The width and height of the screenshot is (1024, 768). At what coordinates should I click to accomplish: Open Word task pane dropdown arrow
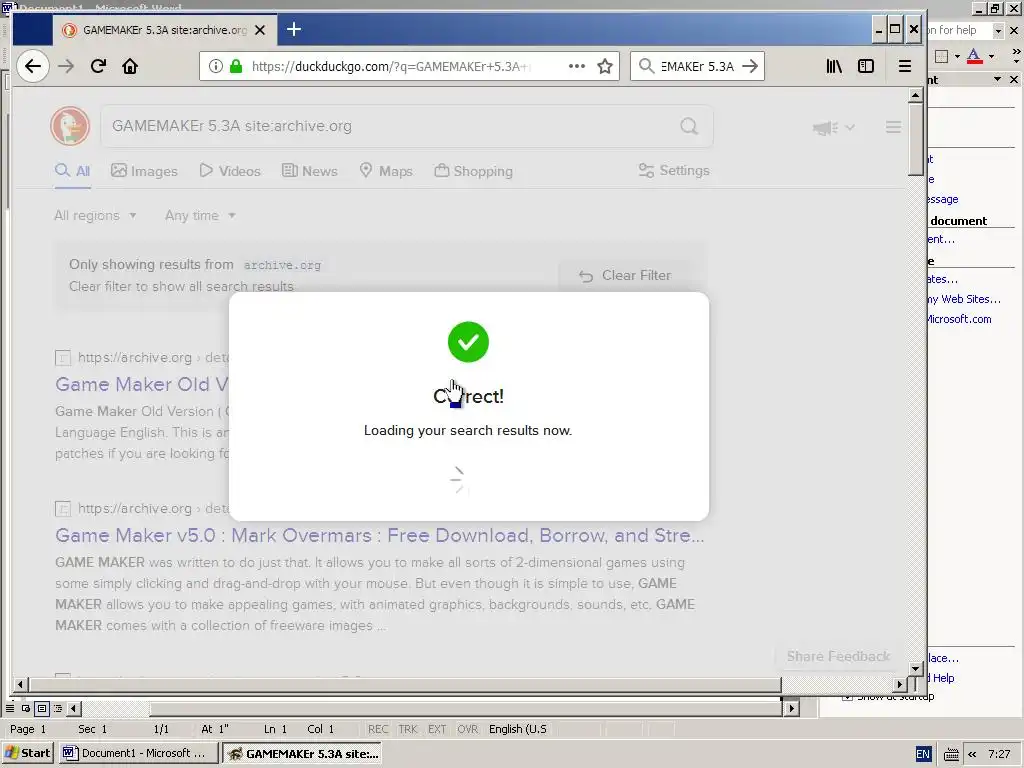coord(997,79)
